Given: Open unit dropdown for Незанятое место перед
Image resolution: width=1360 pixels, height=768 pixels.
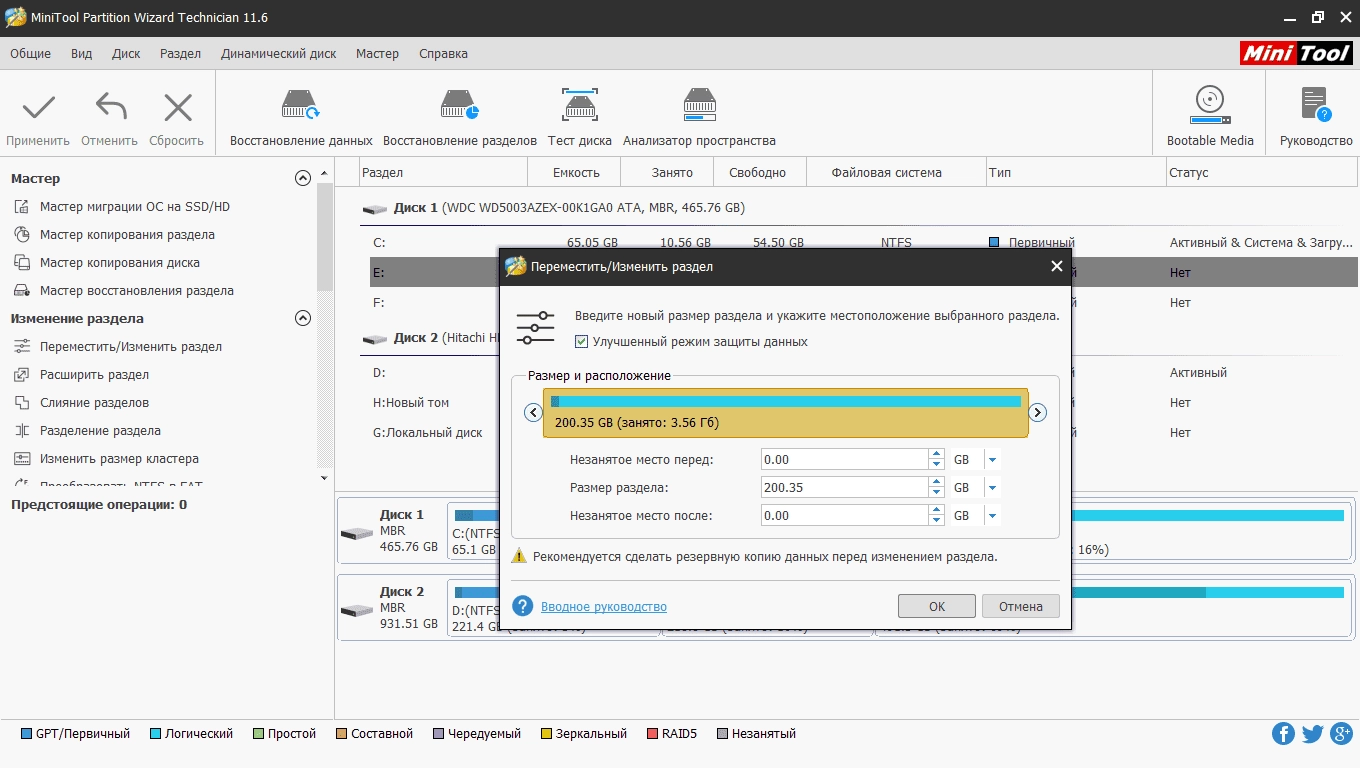Looking at the screenshot, I should coord(992,460).
